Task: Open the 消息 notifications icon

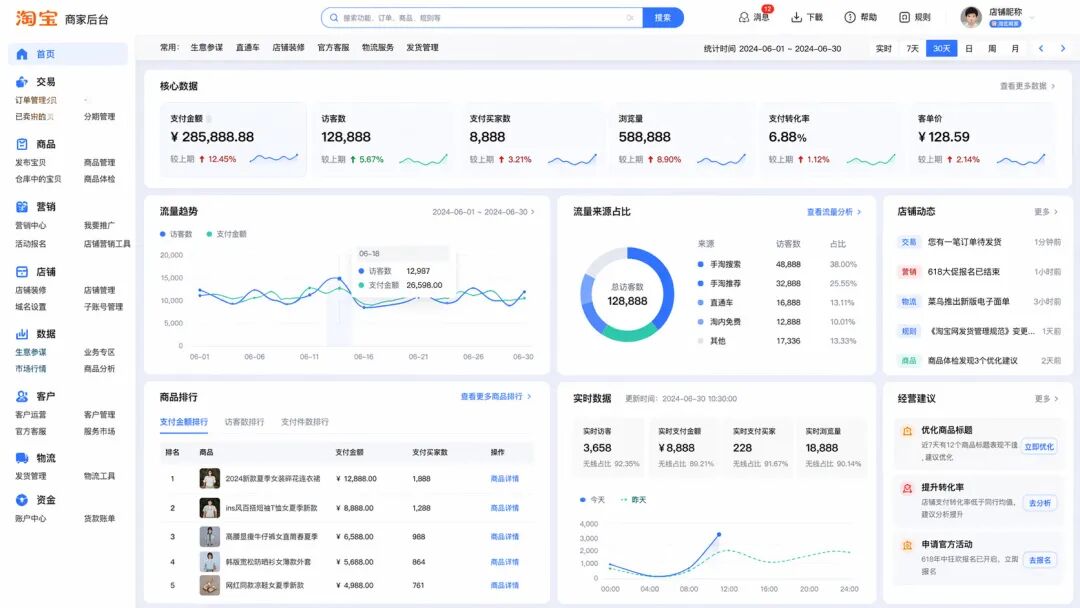Action: [x=744, y=17]
